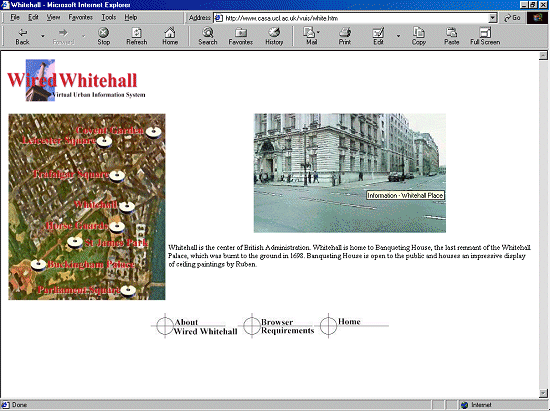Click the Horse Guards map label
Screen dimensions: 550x411
tap(77, 225)
